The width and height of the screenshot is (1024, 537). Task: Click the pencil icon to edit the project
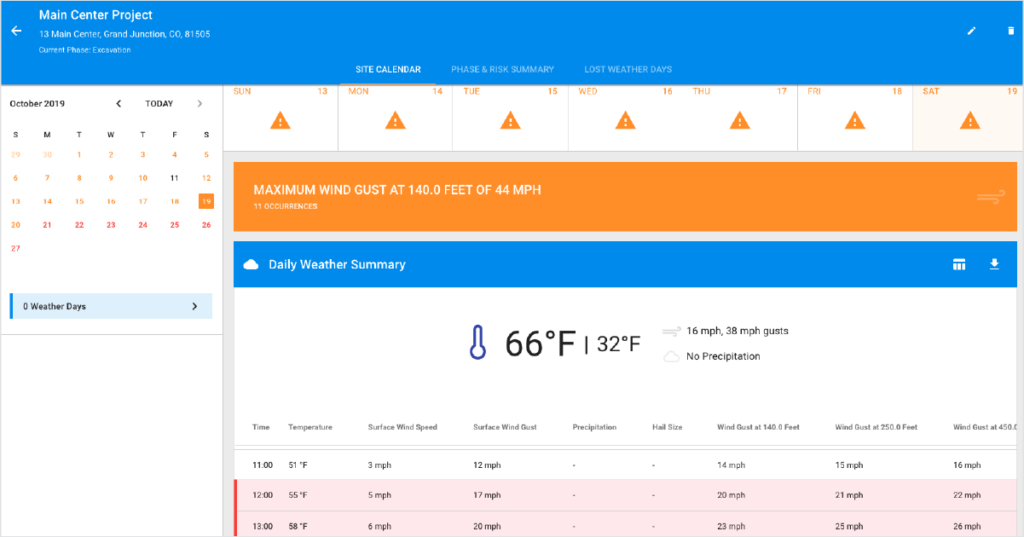coord(972,31)
